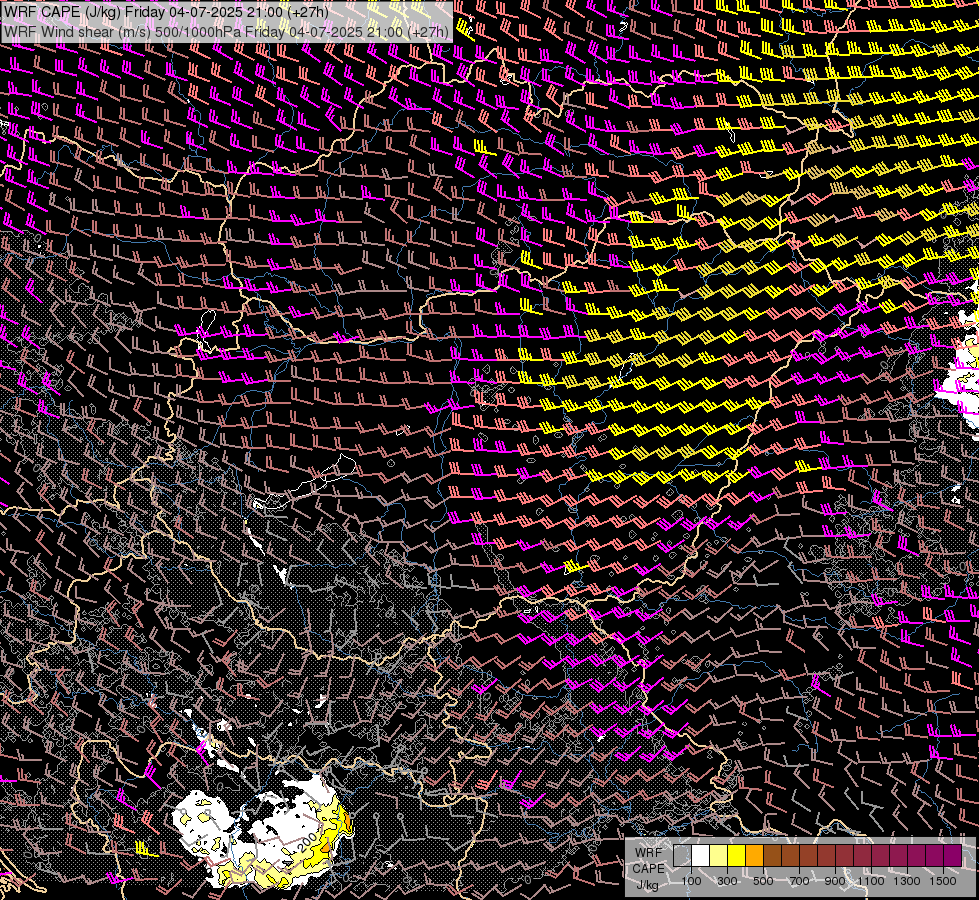Click the legend value 300
Image resolution: width=979 pixels, height=900 pixels.
[x=727, y=881]
